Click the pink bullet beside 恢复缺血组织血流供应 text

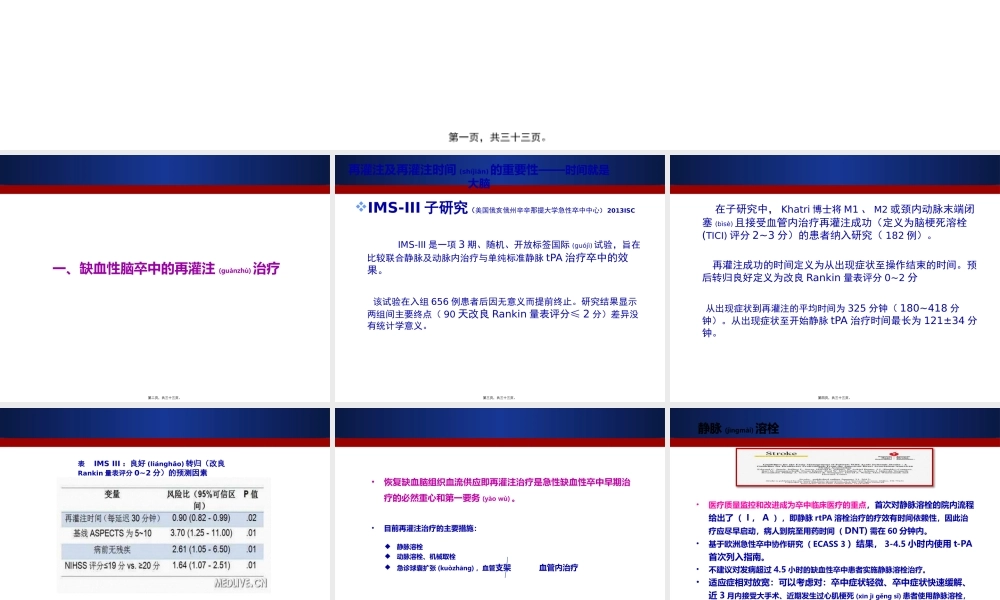(x=373, y=481)
